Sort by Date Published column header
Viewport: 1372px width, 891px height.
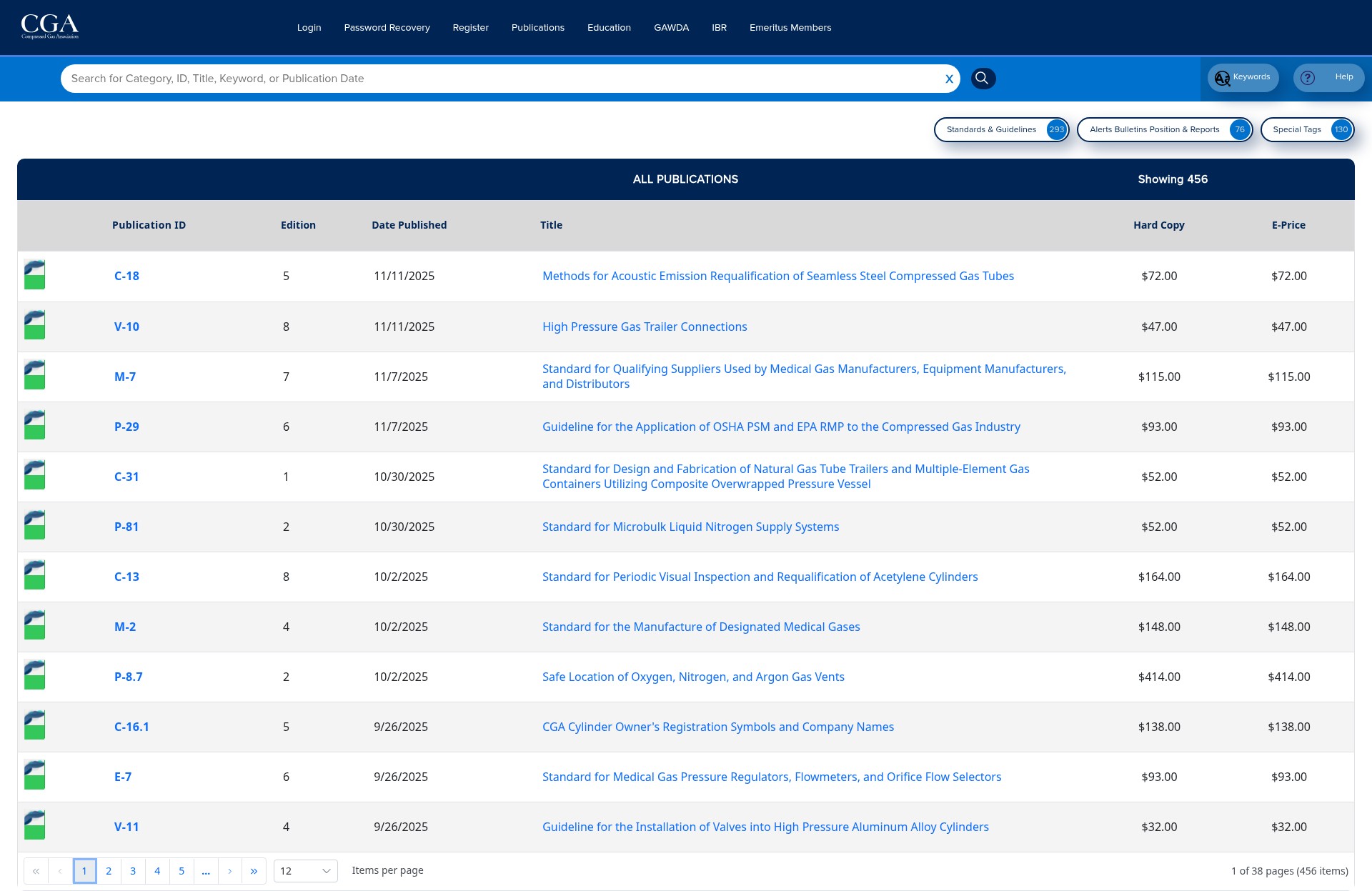[409, 225]
